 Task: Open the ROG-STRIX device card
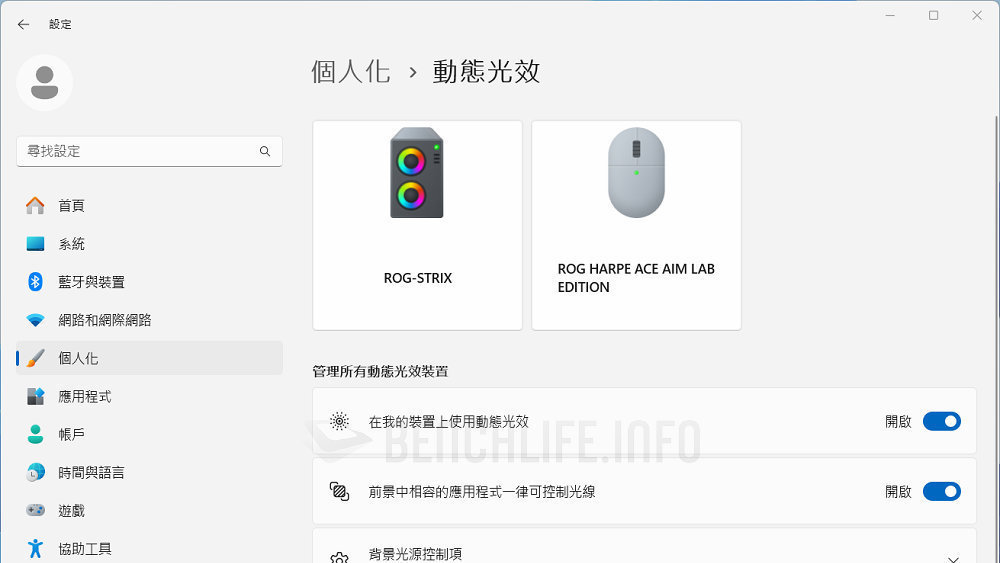[418, 225]
